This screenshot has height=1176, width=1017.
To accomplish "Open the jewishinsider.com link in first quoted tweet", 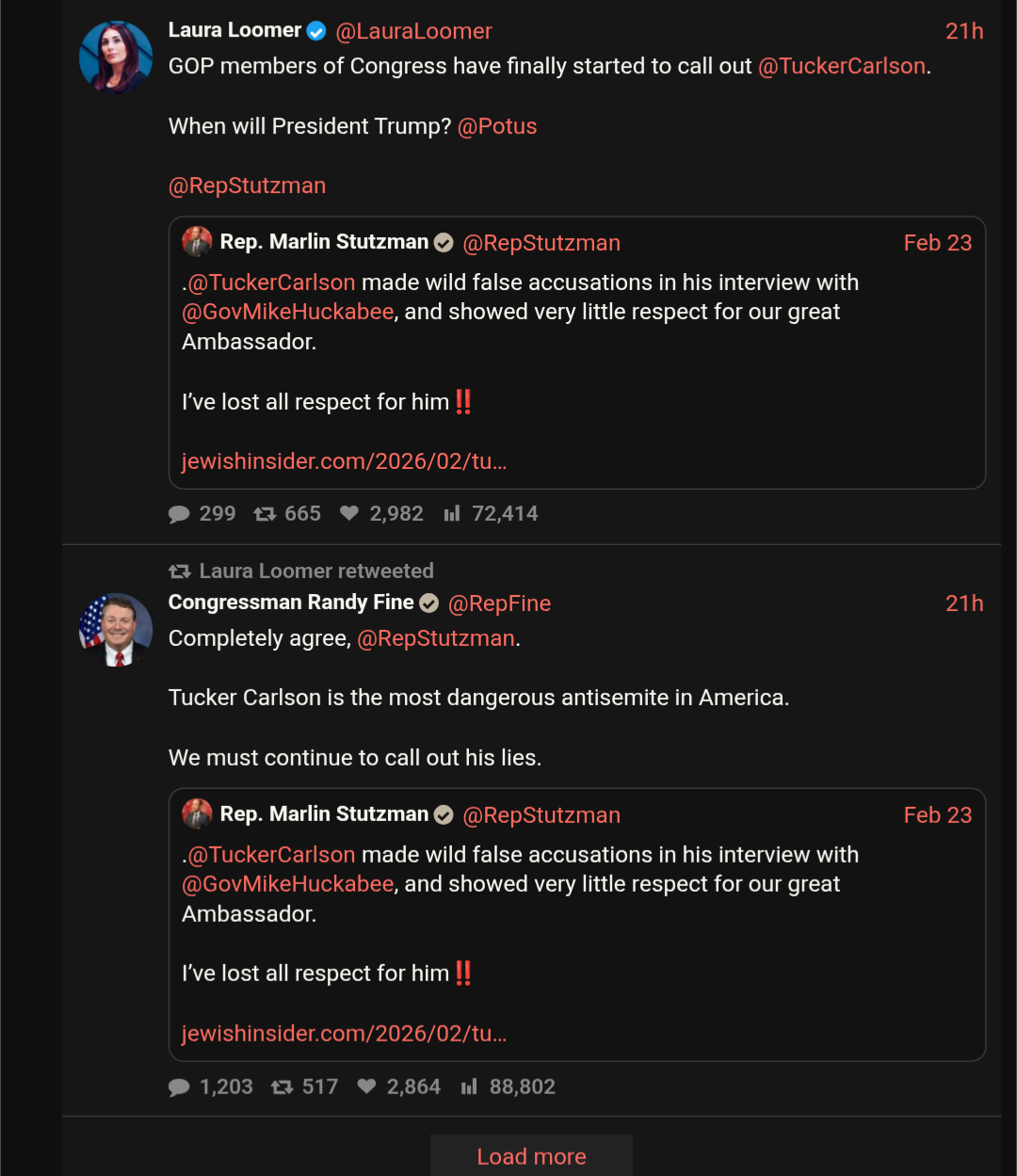I will [x=344, y=461].
